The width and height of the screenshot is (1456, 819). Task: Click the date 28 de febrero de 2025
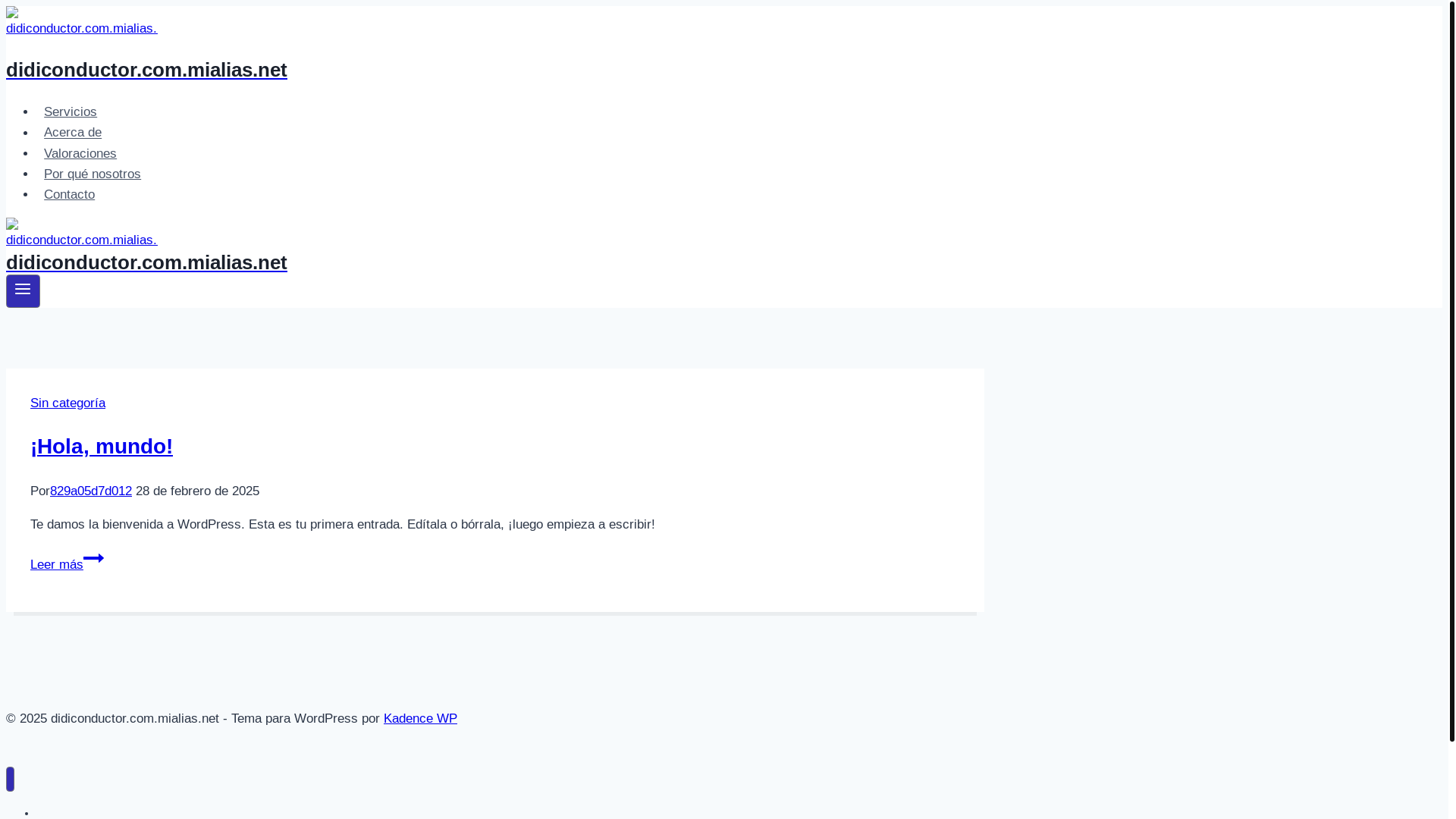click(198, 491)
